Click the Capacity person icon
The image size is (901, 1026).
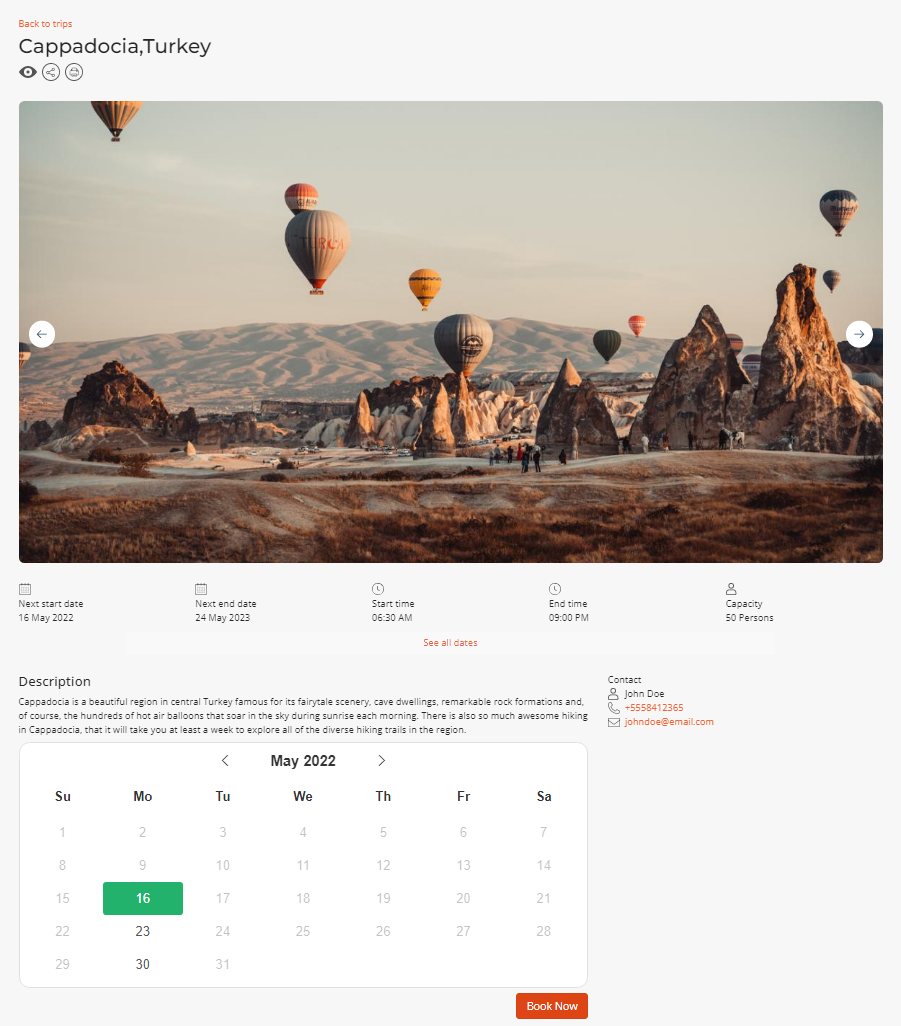click(x=731, y=589)
